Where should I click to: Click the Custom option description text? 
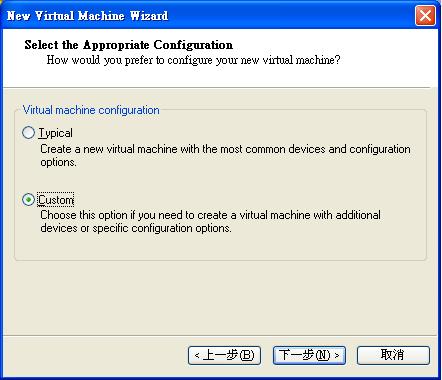(210, 221)
